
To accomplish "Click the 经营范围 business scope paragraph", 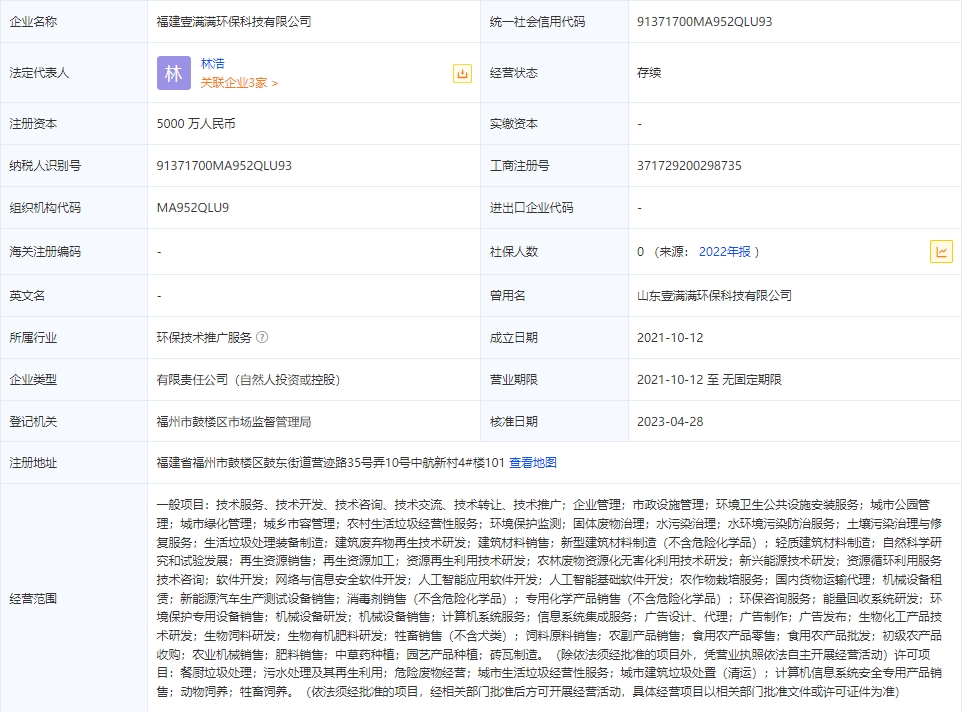I will pos(550,597).
